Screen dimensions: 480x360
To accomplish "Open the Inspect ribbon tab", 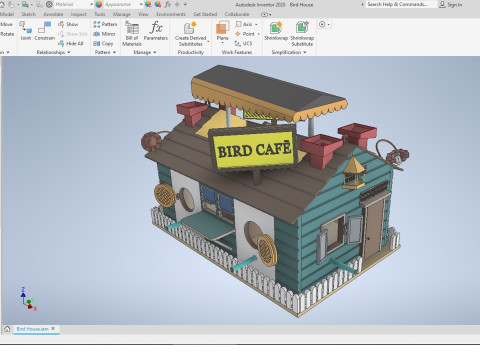I will pos(79,14).
